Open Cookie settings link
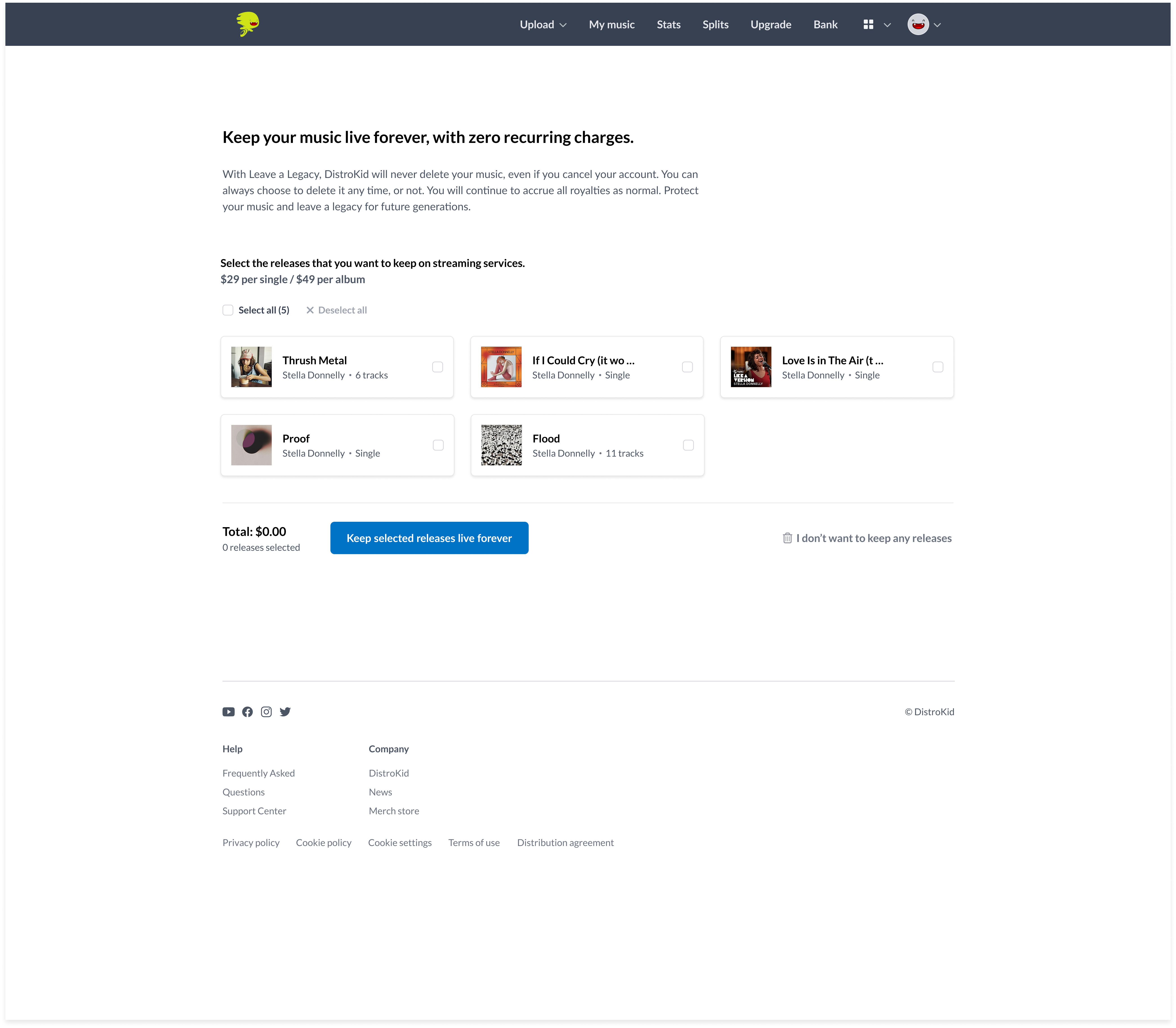The width and height of the screenshot is (1176, 1028). 400,843
